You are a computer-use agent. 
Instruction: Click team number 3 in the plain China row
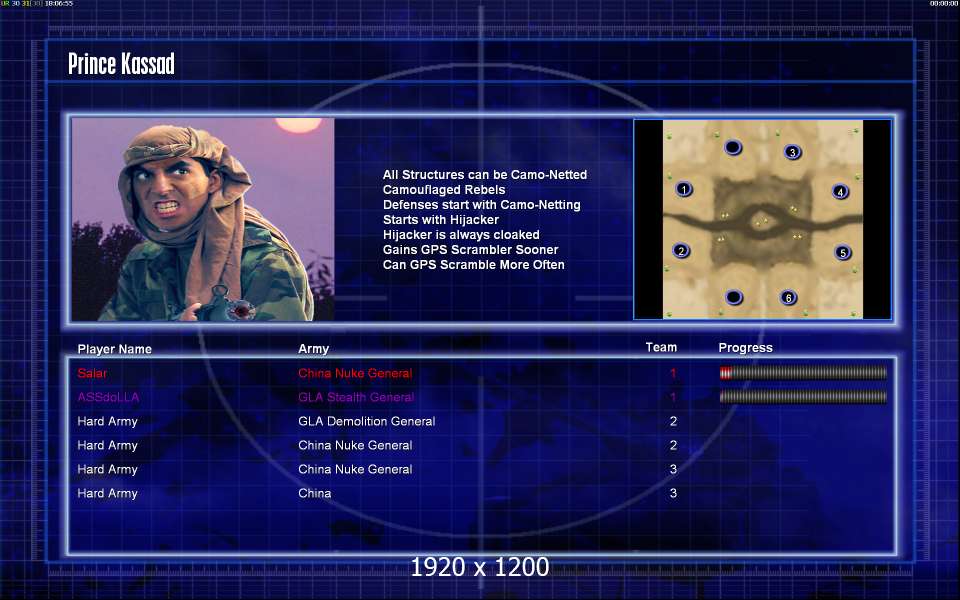tap(673, 493)
